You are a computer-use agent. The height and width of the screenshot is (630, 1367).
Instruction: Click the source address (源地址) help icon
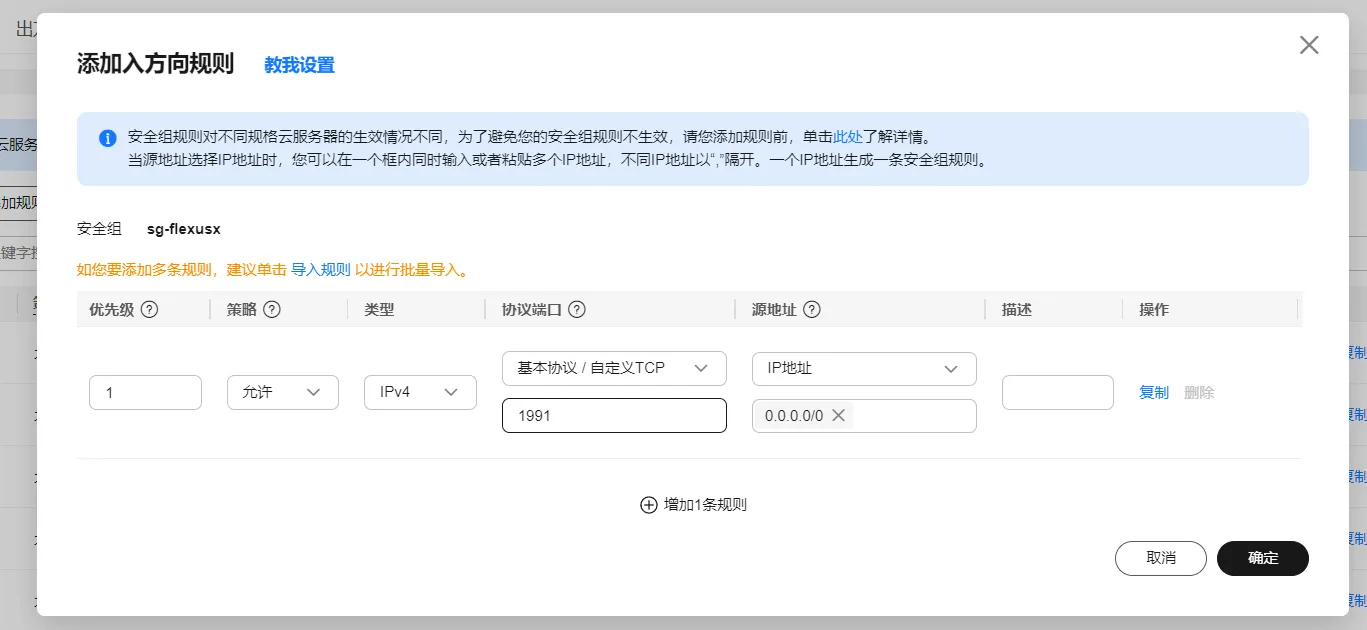pos(812,310)
